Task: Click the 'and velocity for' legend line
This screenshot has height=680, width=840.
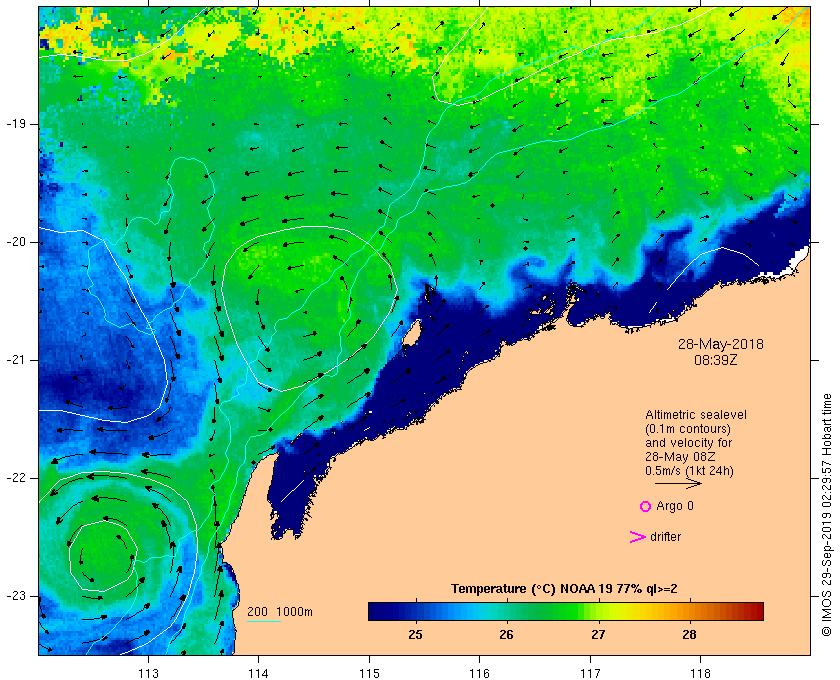Action: (688, 443)
